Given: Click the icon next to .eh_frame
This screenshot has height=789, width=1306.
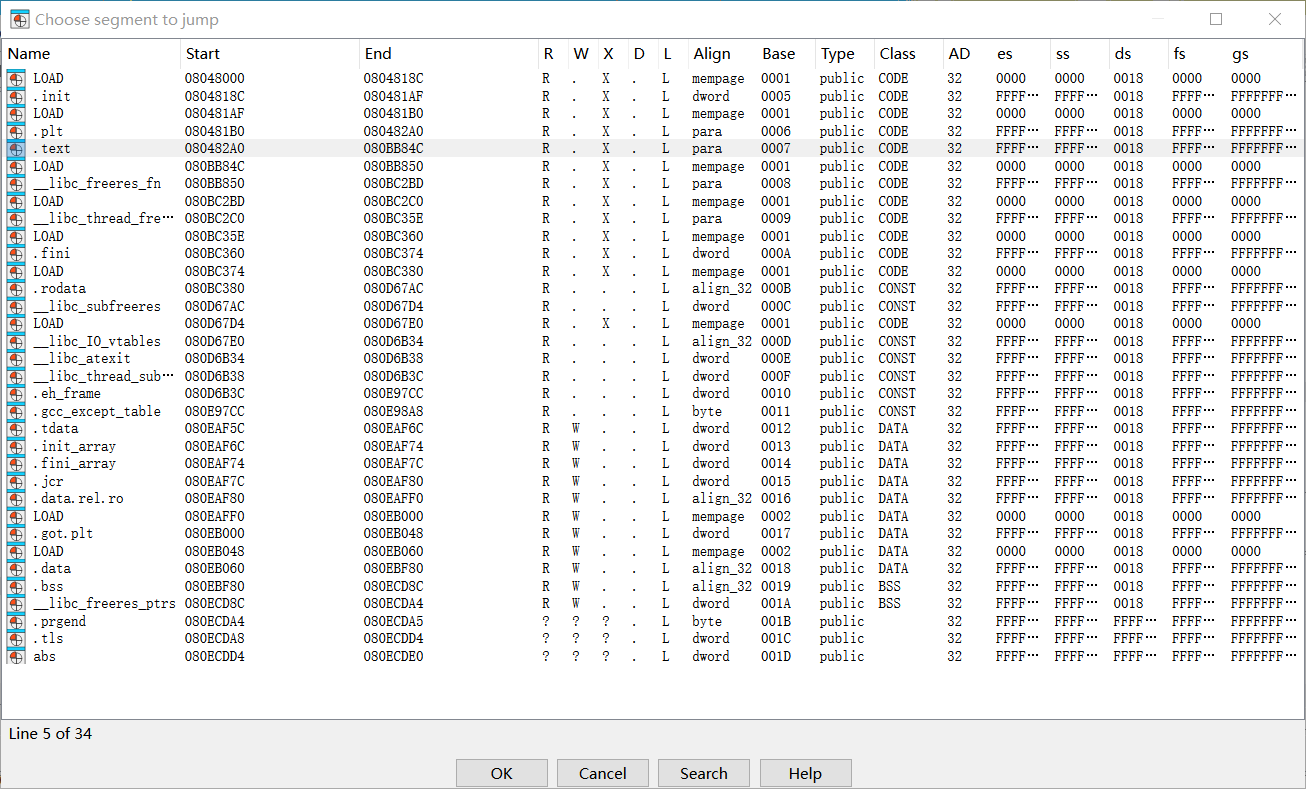Looking at the screenshot, I should [15, 394].
